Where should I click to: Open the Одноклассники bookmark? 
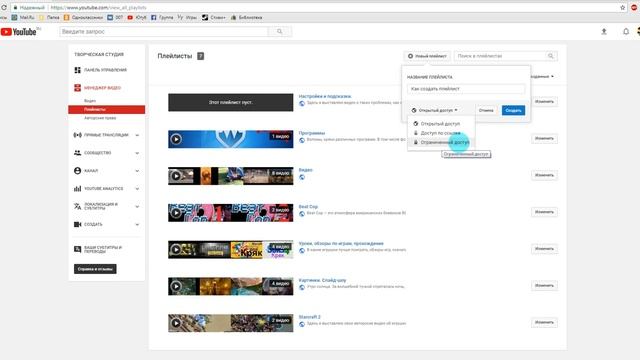[83, 18]
